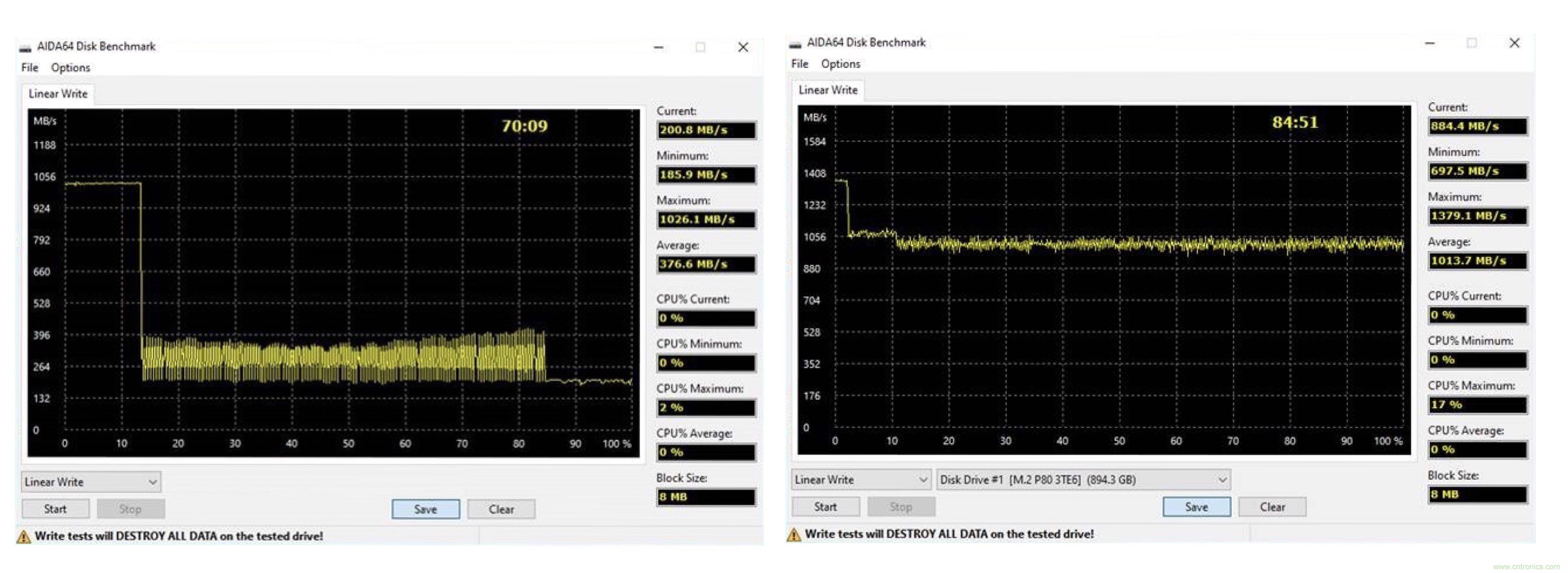1568x573 pixels.
Task: Click elapsed time 84:51 on right graph
Action: click(x=1295, y=122)
